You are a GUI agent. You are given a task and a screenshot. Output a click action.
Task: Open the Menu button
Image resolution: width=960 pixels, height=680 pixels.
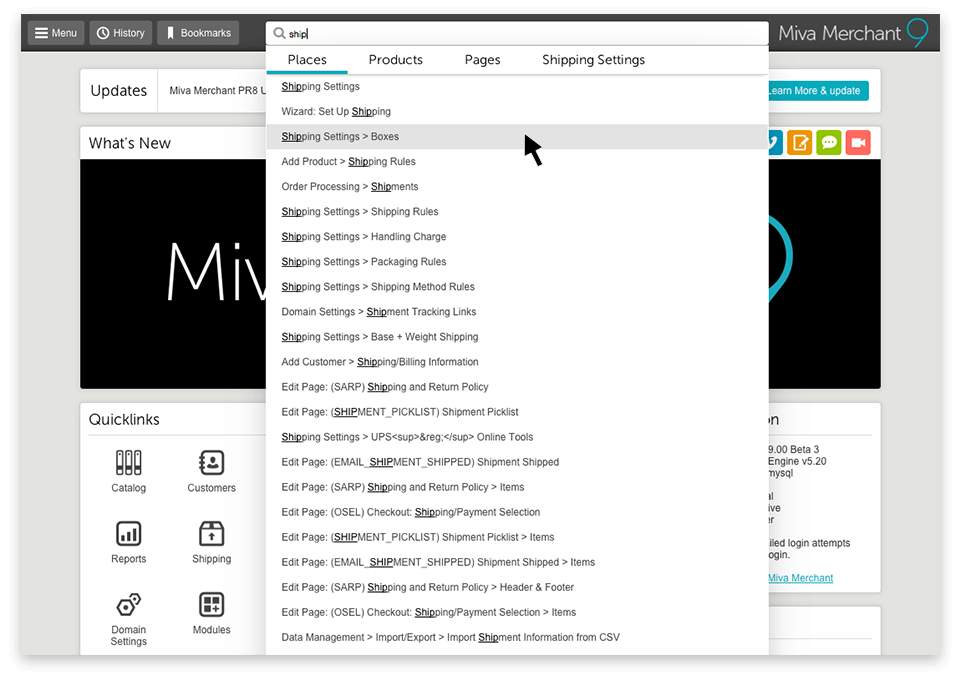point(56,33)
